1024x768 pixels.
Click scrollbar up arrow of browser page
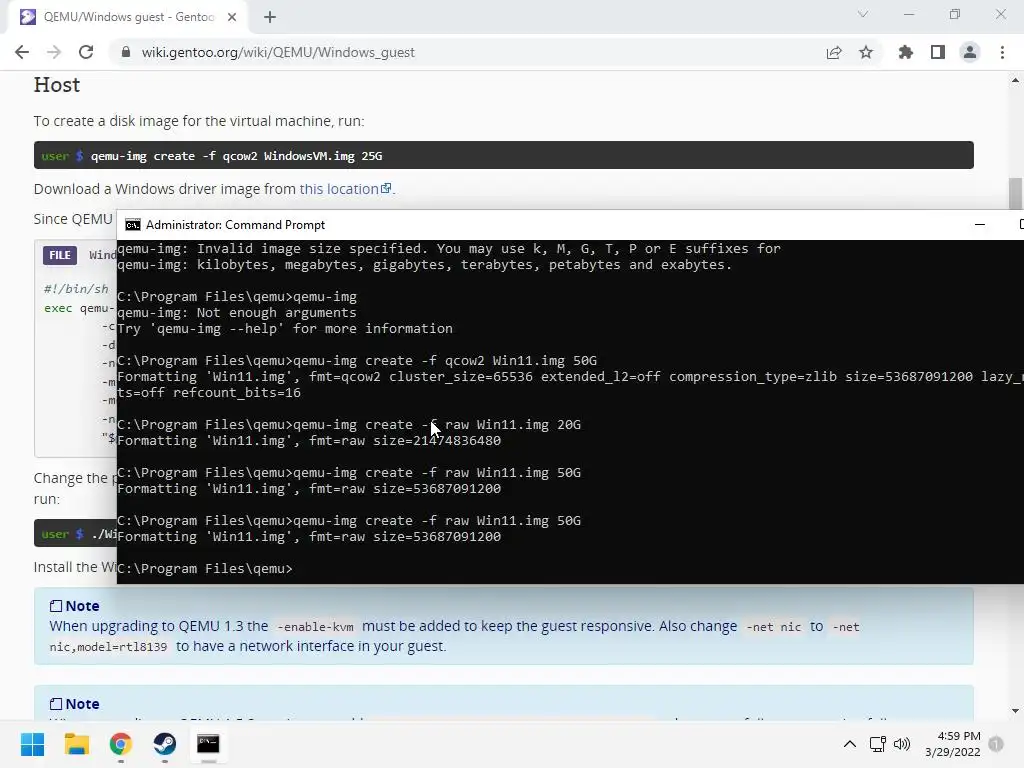pyautogui.click(x=1015, y=80)
